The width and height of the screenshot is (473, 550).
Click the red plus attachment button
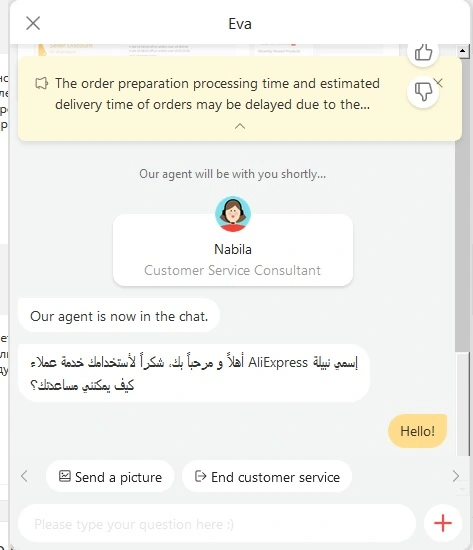[443, 523]
